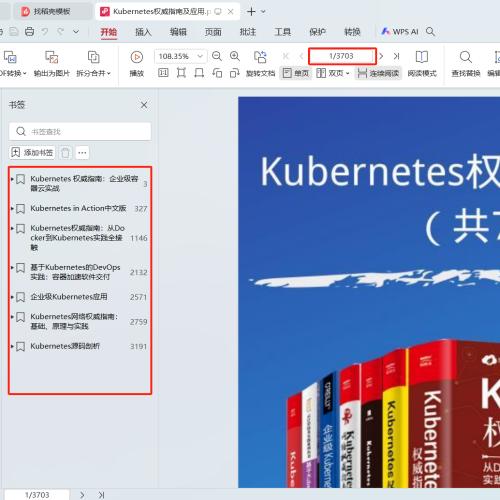Open the 转换 ribbon tab
This screenshot has width=500, height=500.
pyautogui.click(x=352, y=32)
